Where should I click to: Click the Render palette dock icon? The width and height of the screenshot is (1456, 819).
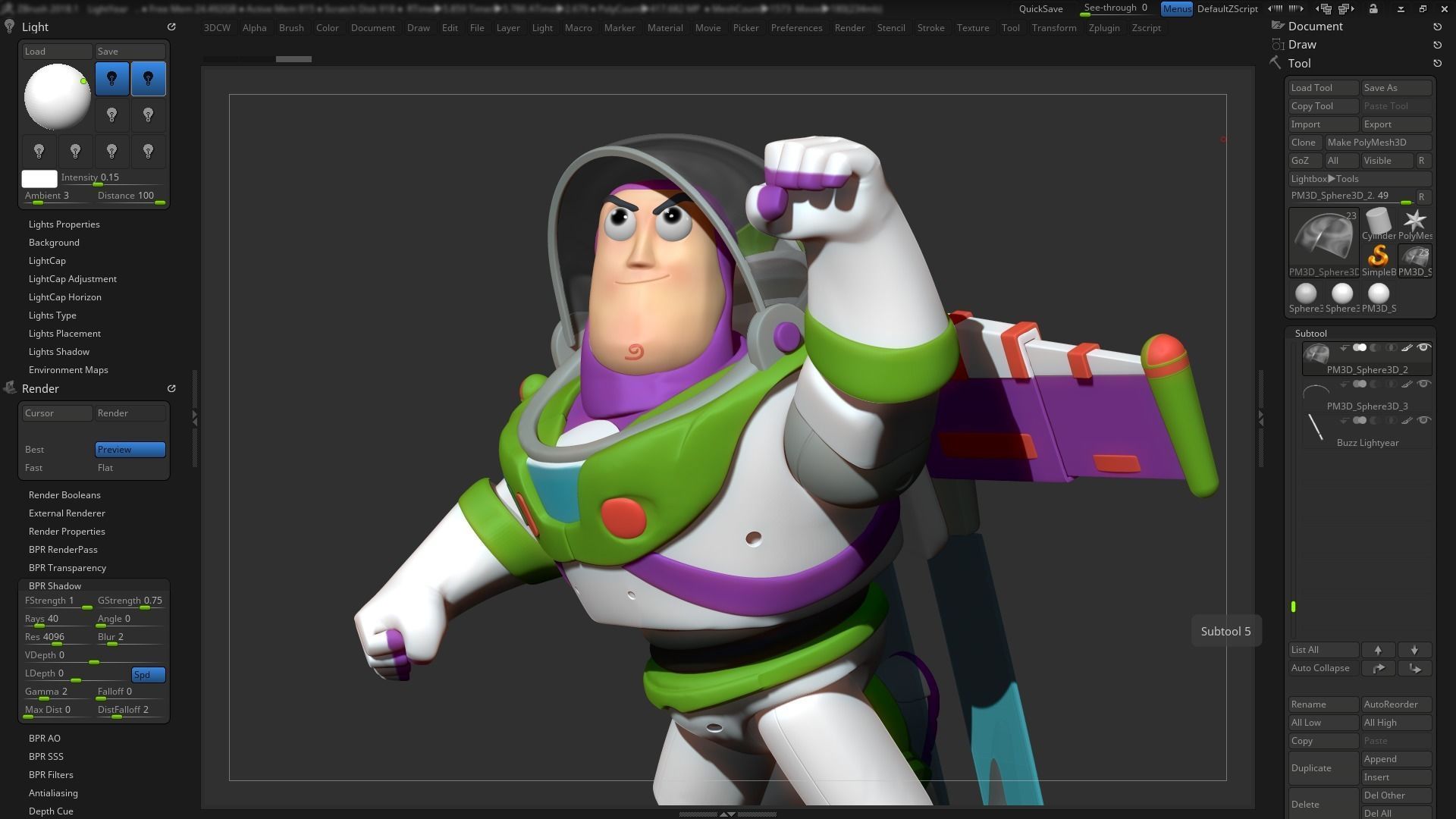(171, 388)
